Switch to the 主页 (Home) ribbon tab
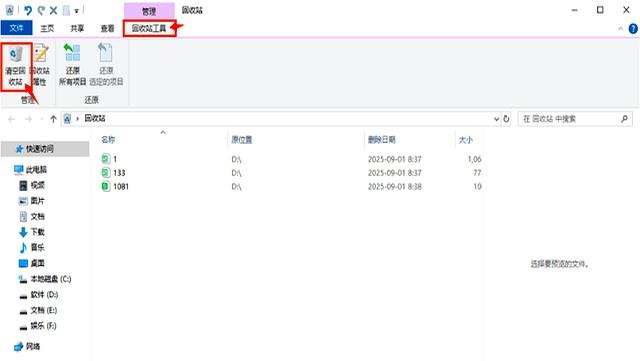 click(x=47, y=28)
